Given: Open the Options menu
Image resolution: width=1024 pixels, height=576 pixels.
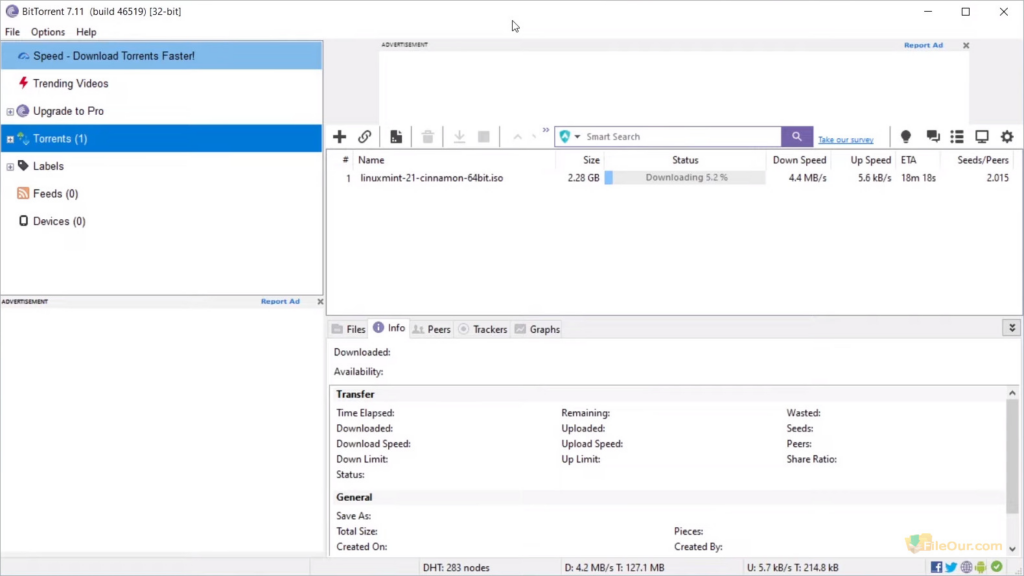Looking at the screenshot, I should coord(47,31).
